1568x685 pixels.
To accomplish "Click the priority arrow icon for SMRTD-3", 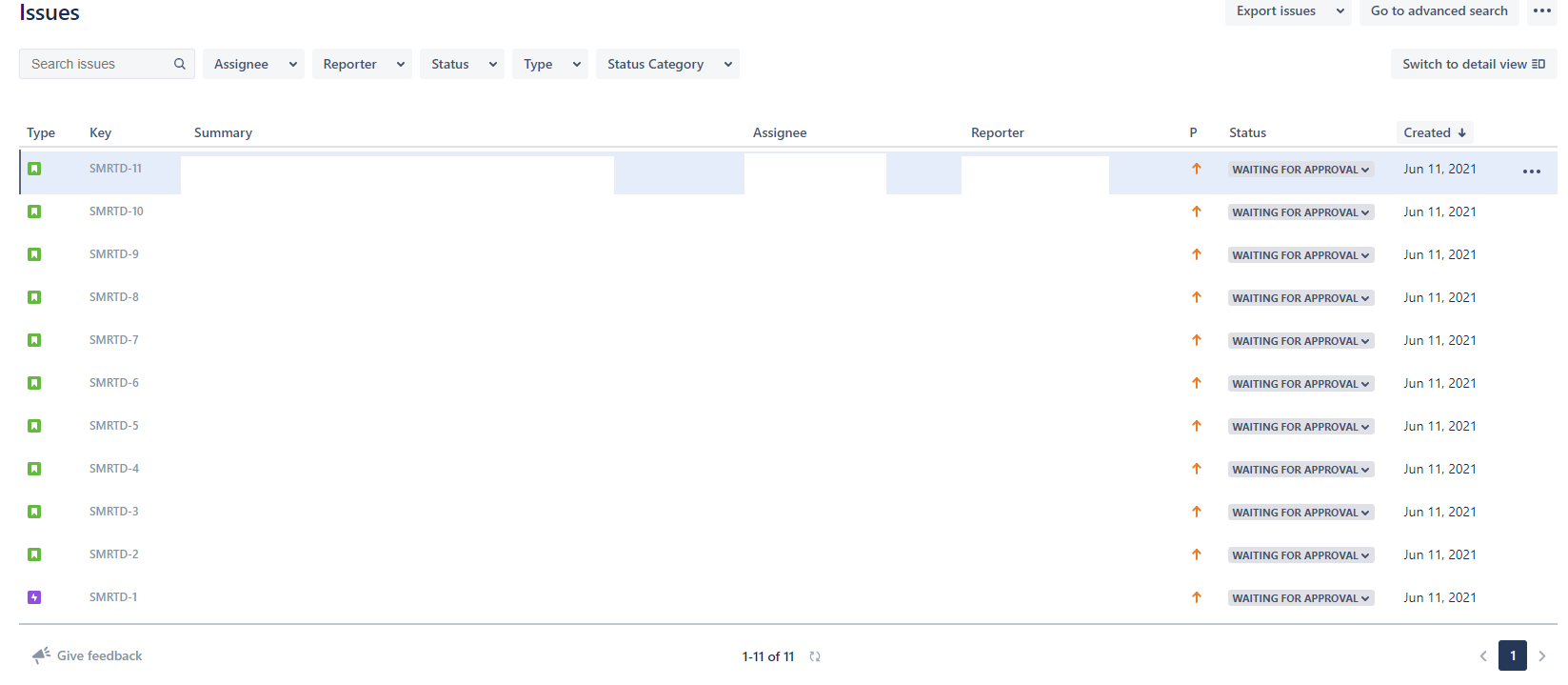I will pos(1197,512).
